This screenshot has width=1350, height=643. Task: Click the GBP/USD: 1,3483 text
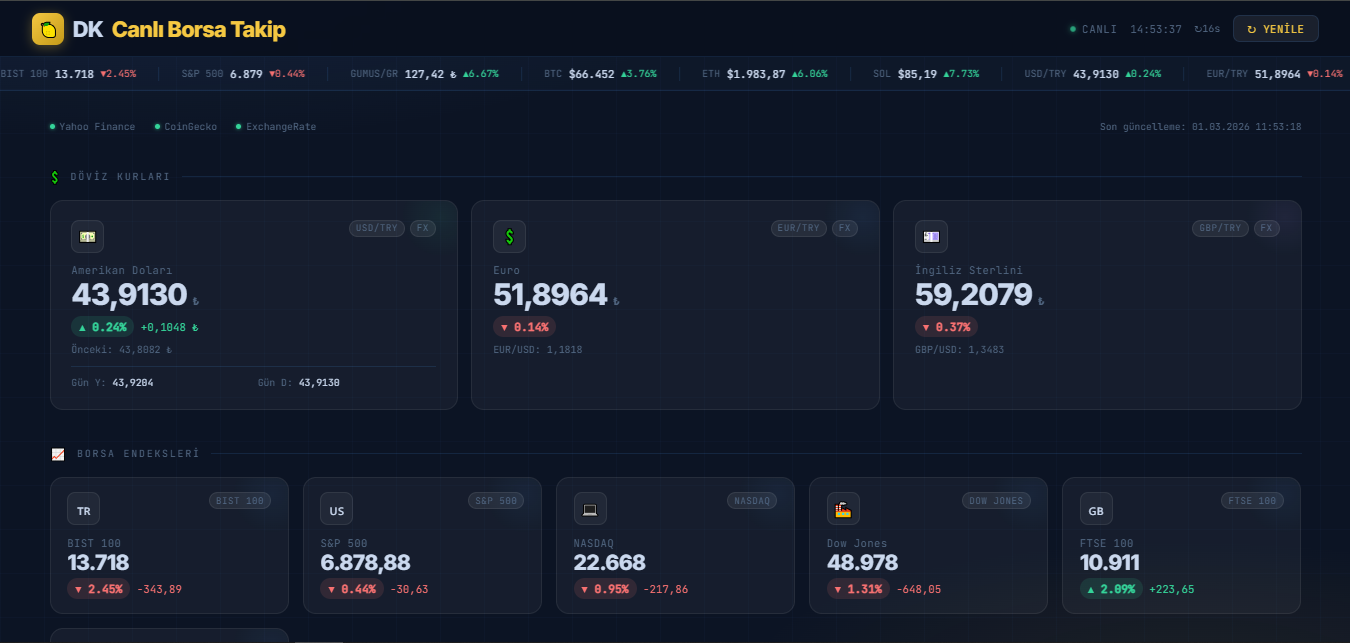959,350
